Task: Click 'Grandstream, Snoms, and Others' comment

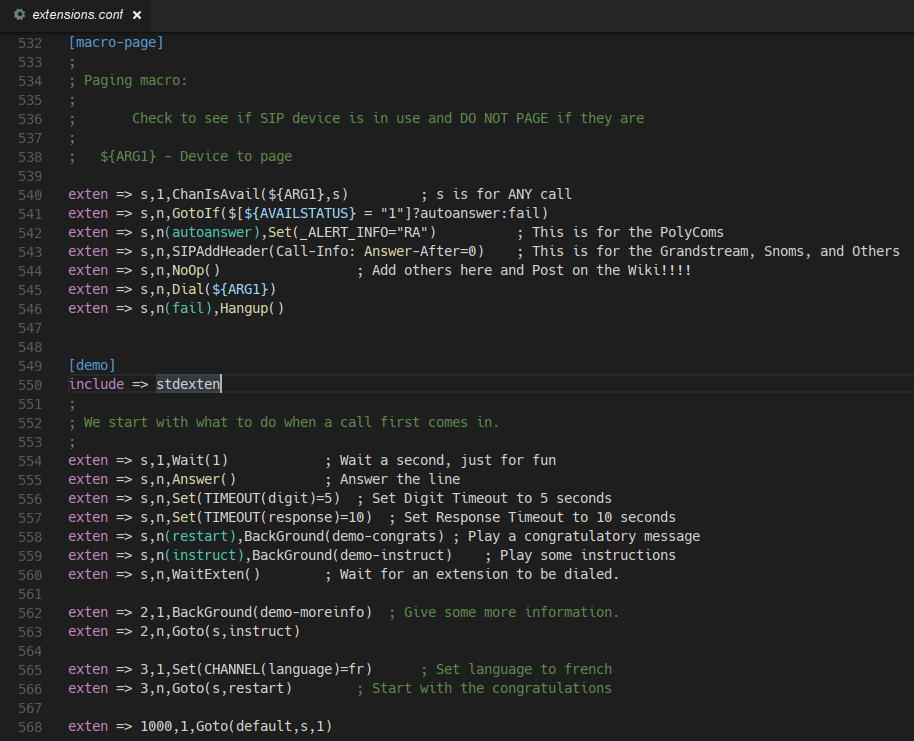Action: coord(779,251)
